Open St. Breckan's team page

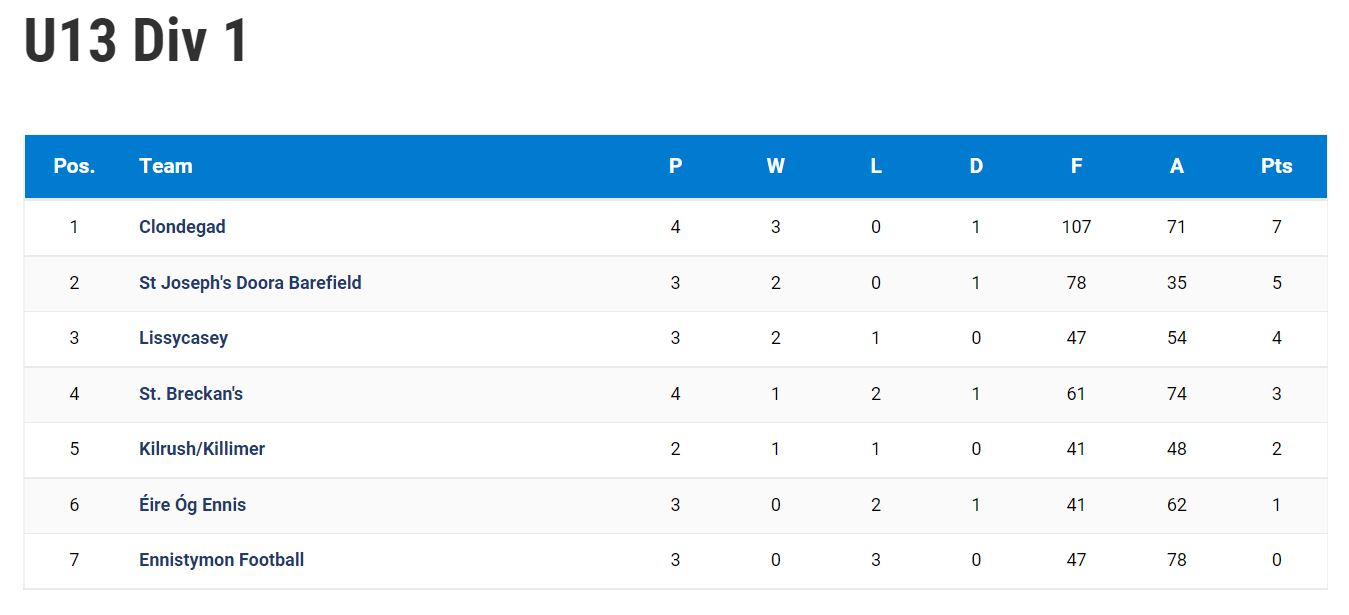tap(191, 394)
